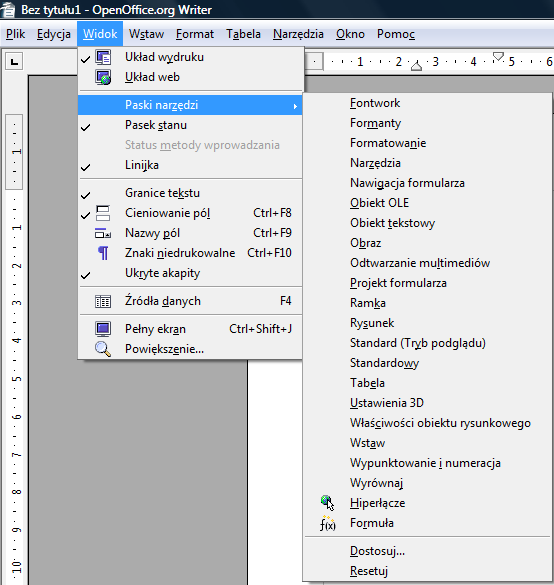Viewport: 554px width, 585px height.
Task: Click the Formuła f(x) icon
Action: tap(328, 523)
